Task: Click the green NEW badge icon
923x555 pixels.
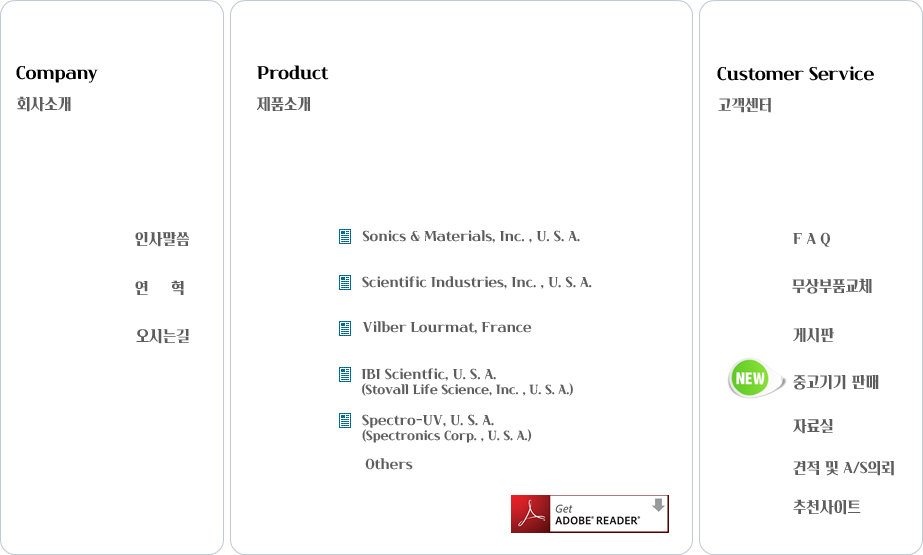Action: coord(749,378)
